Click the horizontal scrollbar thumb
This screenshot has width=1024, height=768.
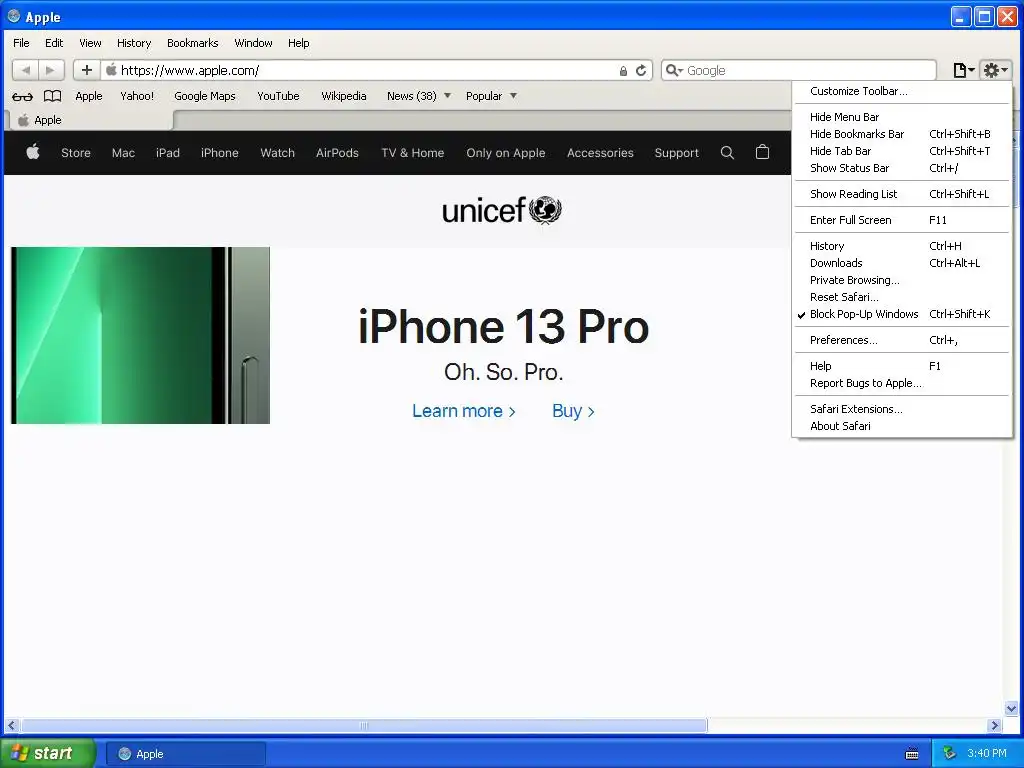point(364,726)
